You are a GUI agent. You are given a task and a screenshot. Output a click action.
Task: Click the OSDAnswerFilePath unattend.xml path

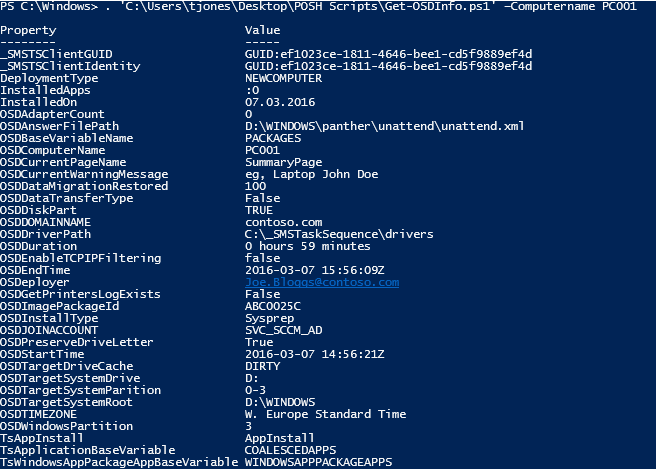pyautogui.click(x=384, y=126)
